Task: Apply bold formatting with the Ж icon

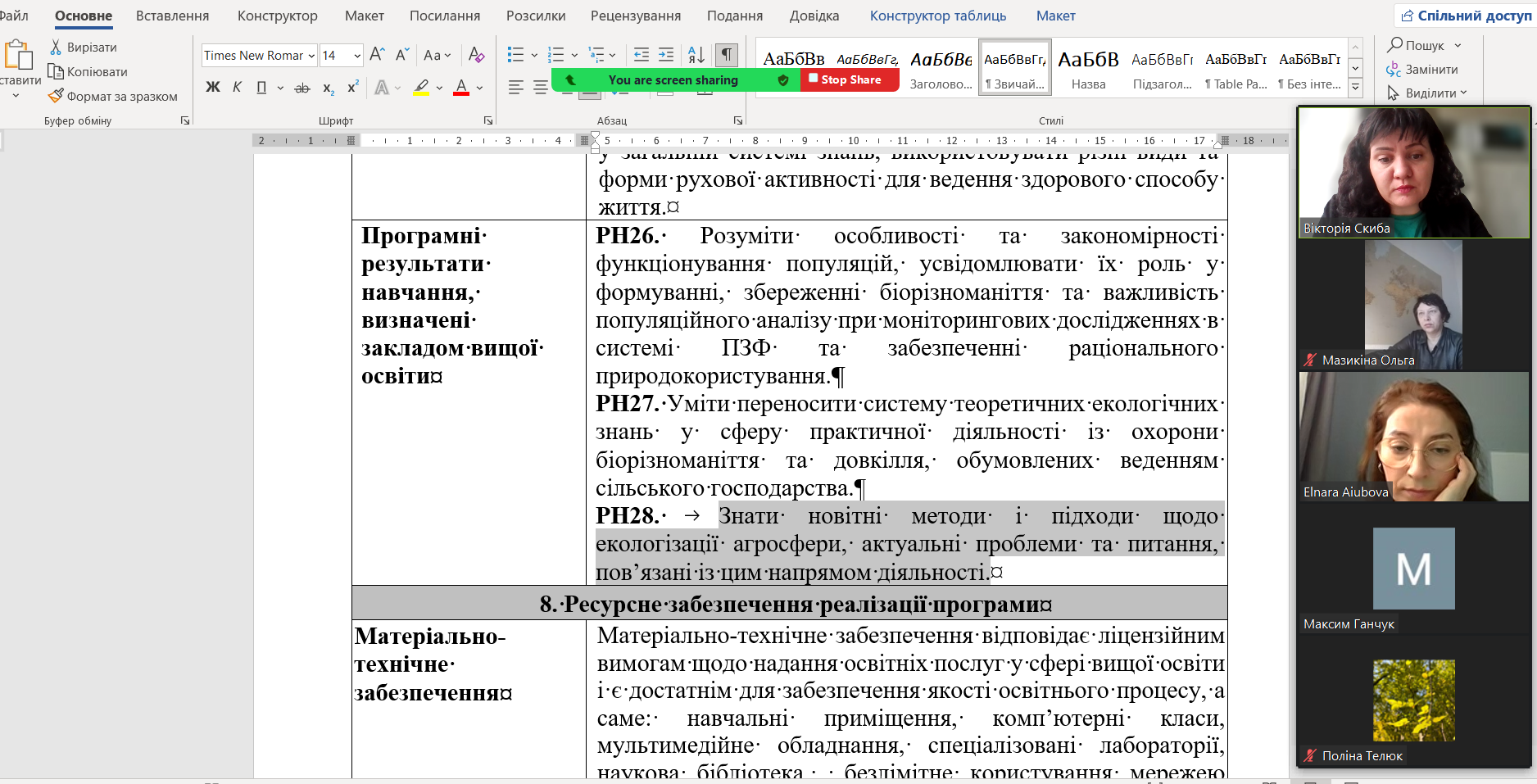Action: click(213, 87)
